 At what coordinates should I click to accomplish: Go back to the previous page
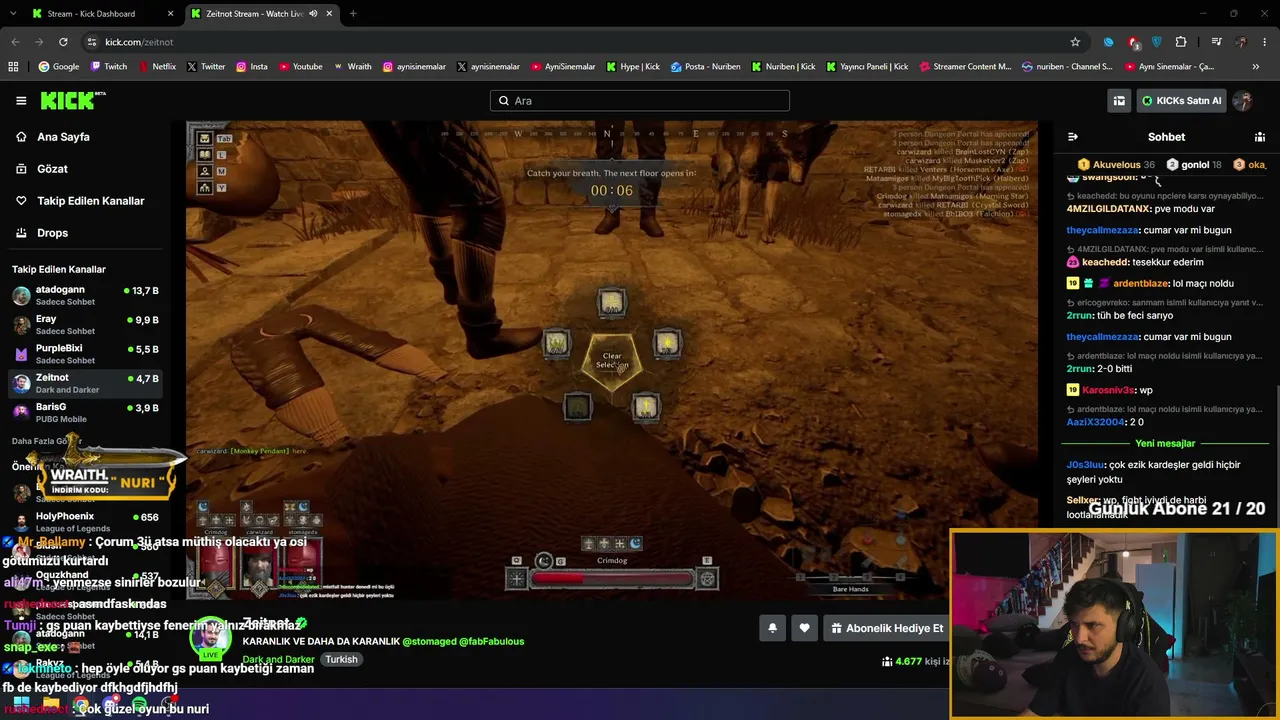15,42
